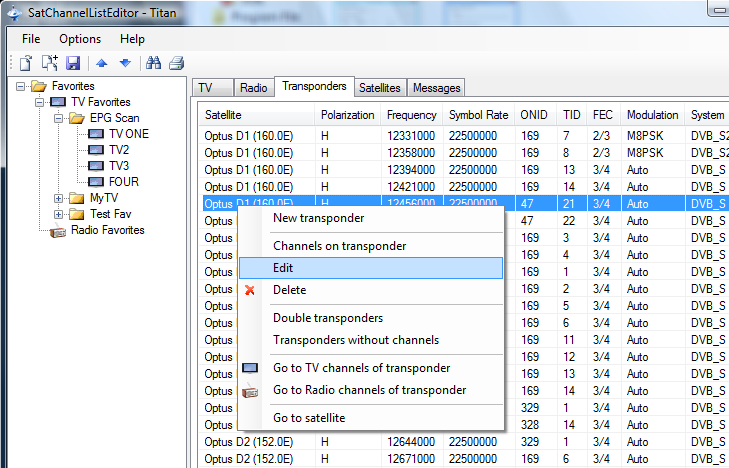Screen dimensions: 729x468
Task: Click the binoculars search icon
Action: 154,63
